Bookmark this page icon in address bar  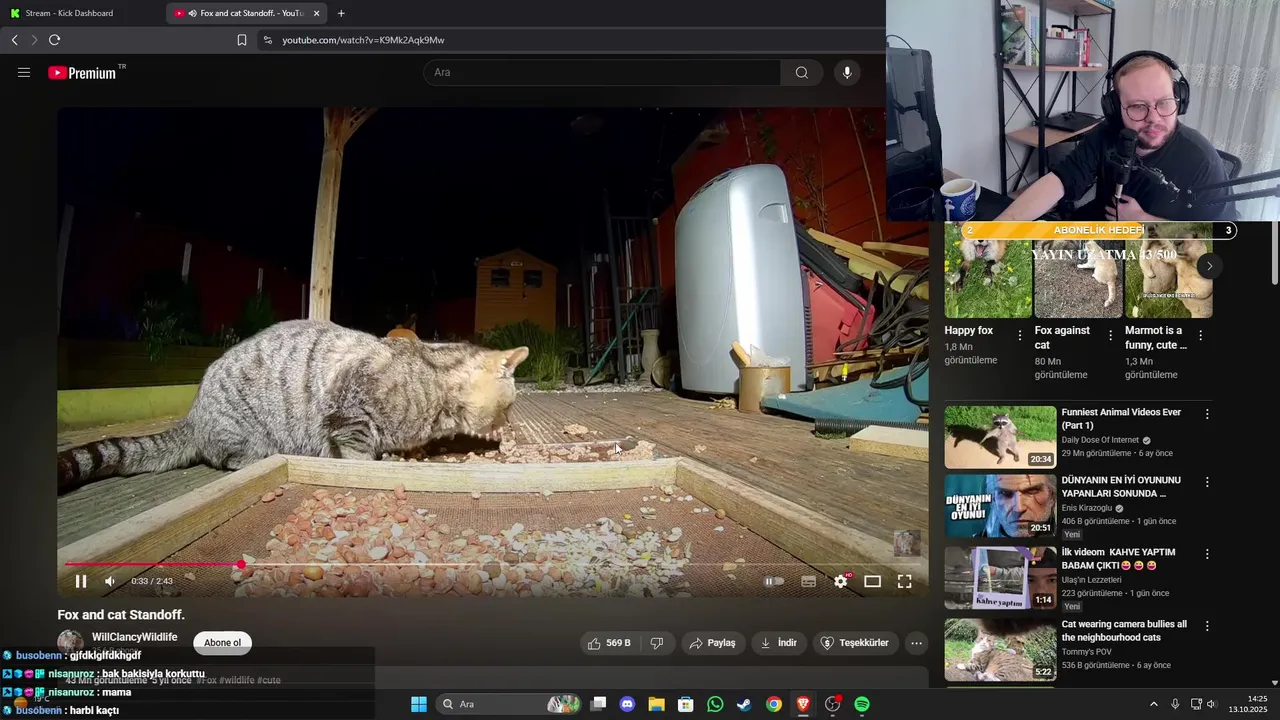[x=241, y=40]
